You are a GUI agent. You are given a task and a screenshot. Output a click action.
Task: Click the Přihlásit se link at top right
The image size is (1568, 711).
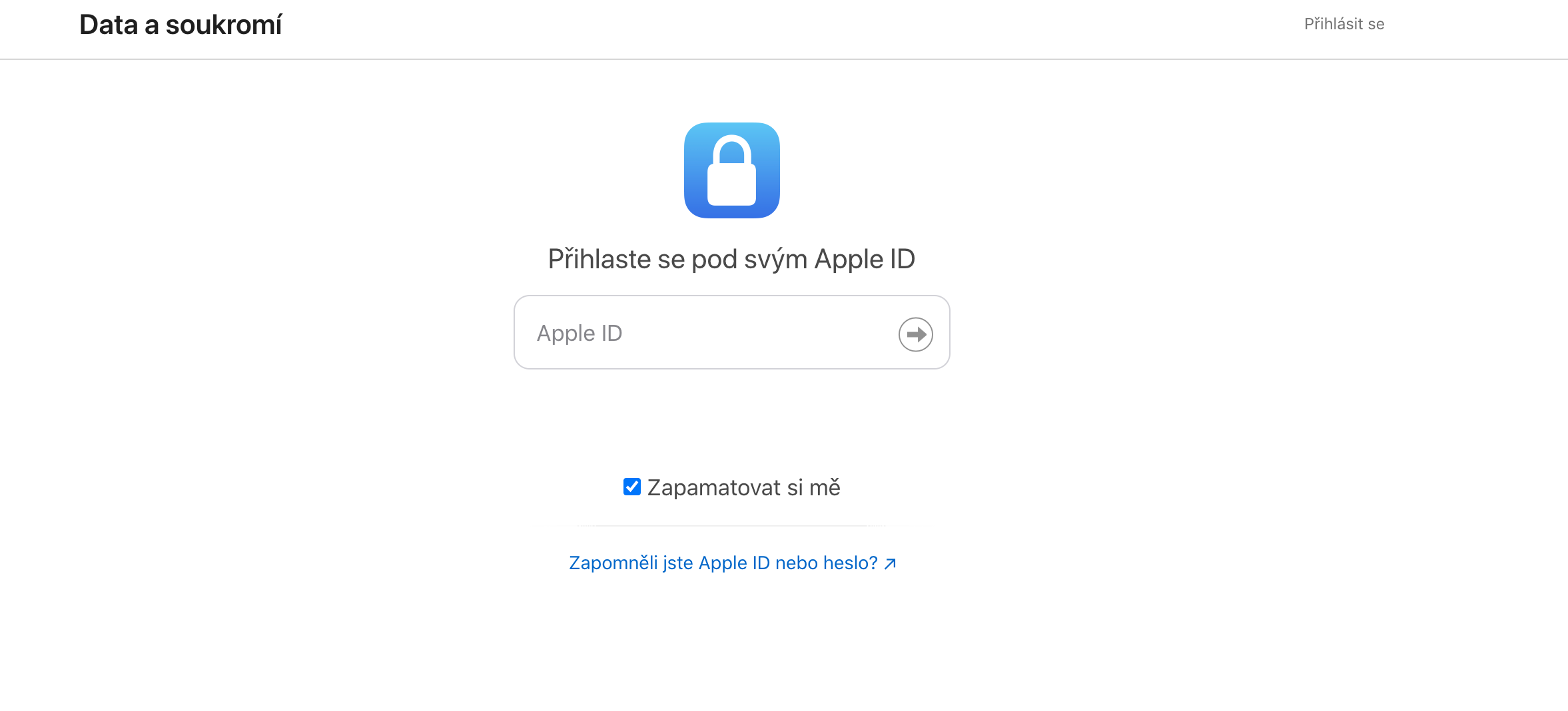[1344, 24]
